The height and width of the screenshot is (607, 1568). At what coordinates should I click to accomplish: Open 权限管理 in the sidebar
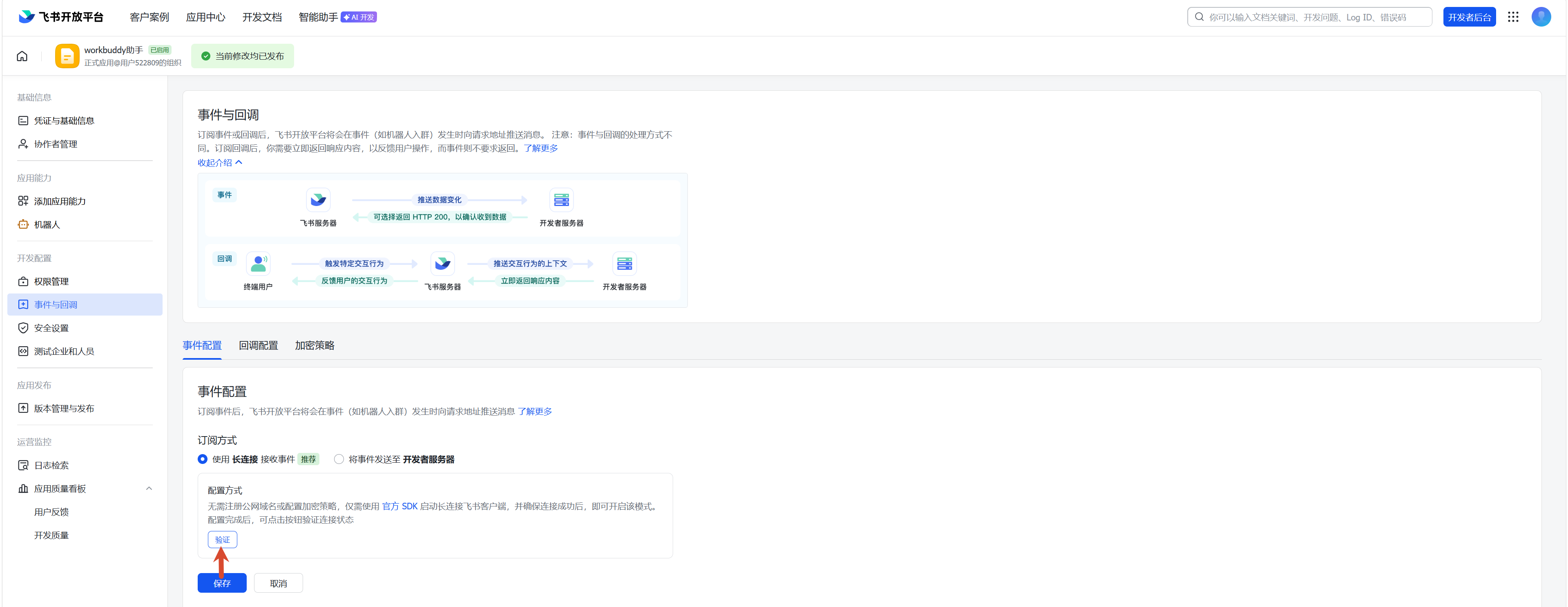coord(51,282)
